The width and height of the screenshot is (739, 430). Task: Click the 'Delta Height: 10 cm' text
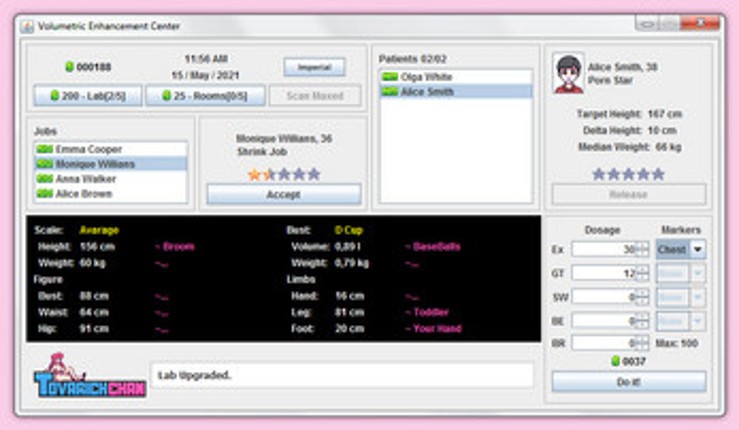629,131
